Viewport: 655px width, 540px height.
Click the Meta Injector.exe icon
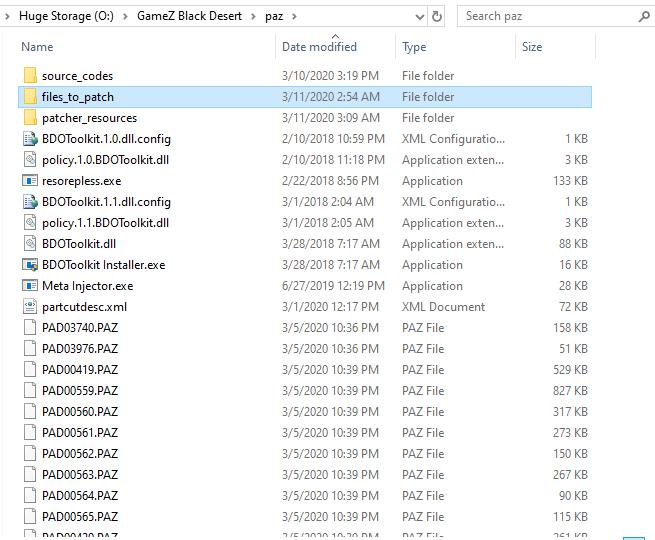coord(30,286)
